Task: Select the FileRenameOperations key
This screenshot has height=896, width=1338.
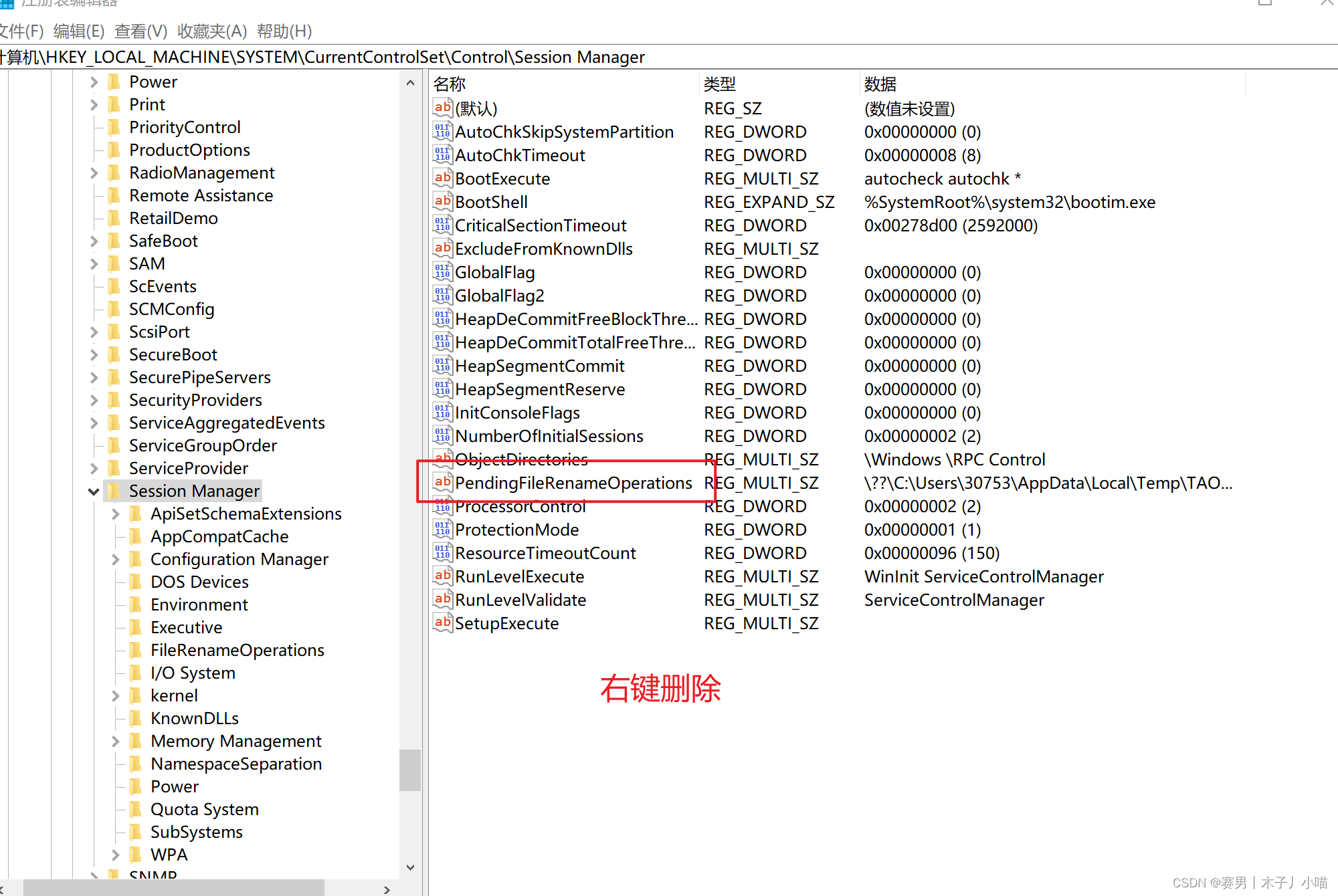Action: (237, 650)
